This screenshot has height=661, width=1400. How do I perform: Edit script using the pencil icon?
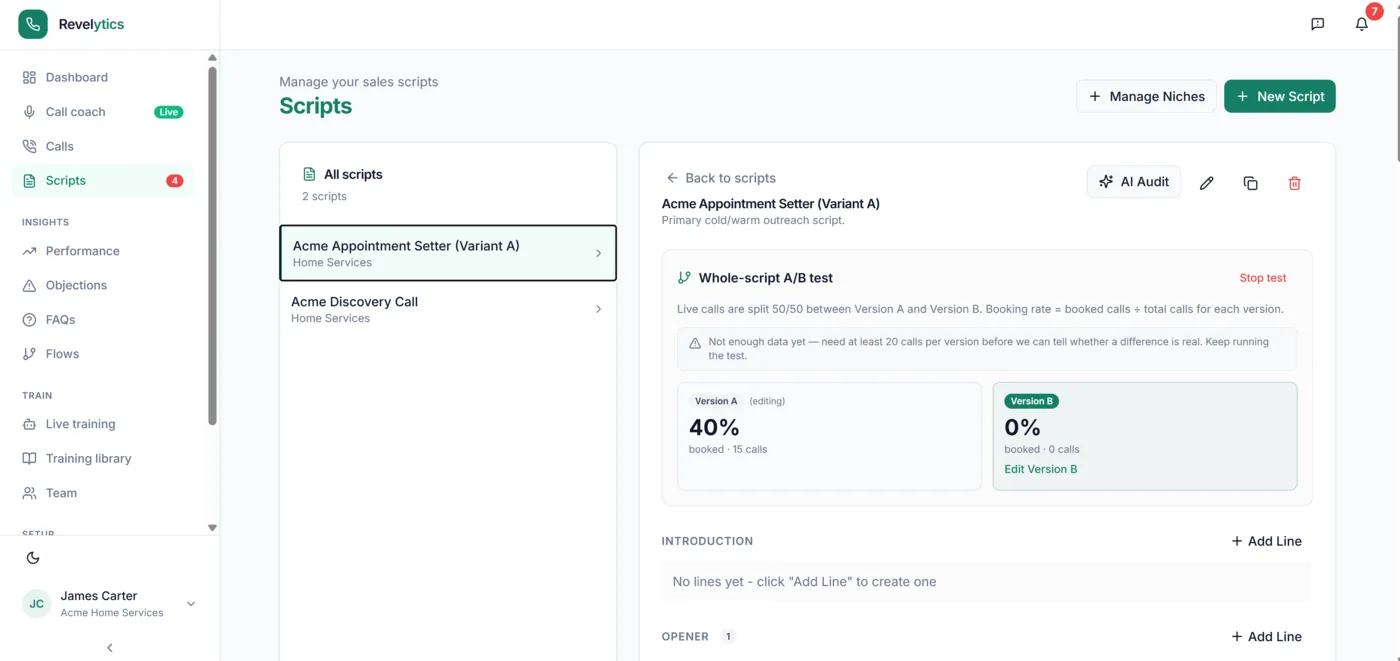(x=1207, y=183)
